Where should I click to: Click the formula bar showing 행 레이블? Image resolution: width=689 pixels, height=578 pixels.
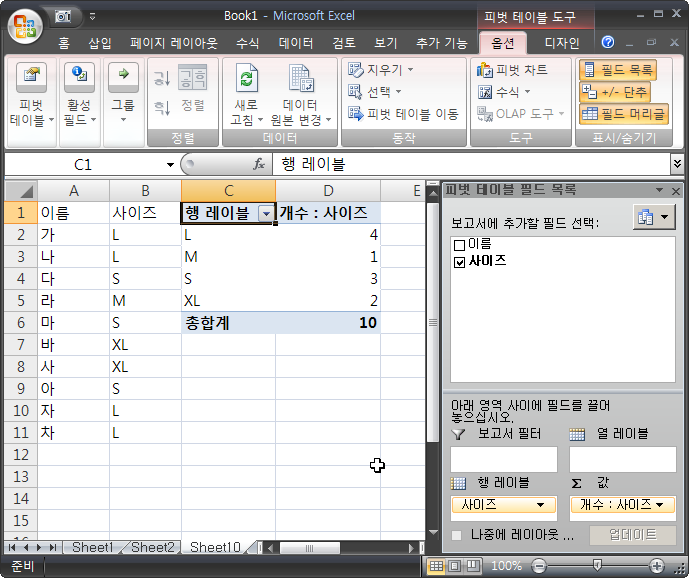471,164
